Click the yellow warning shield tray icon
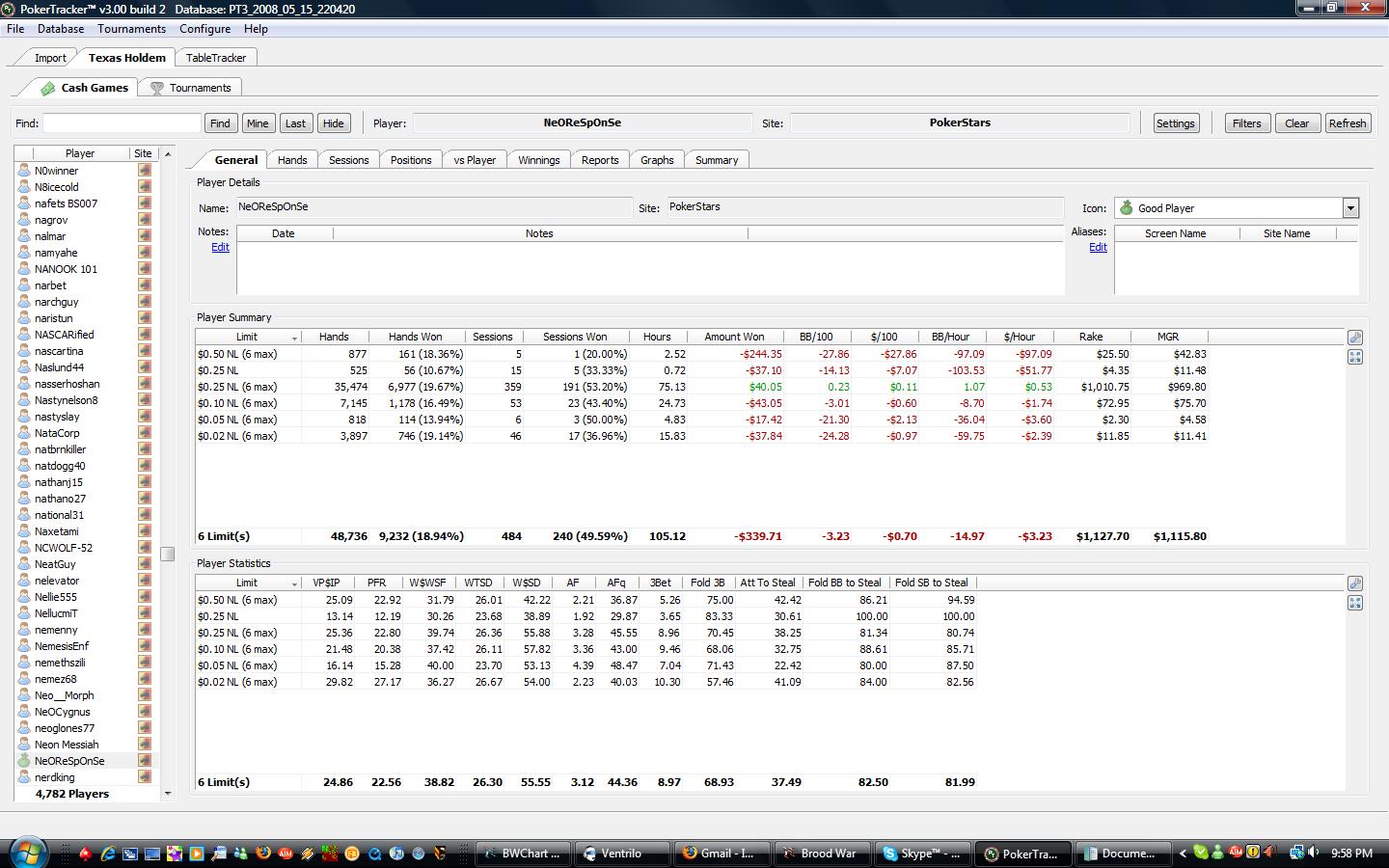 (1253, 853)
